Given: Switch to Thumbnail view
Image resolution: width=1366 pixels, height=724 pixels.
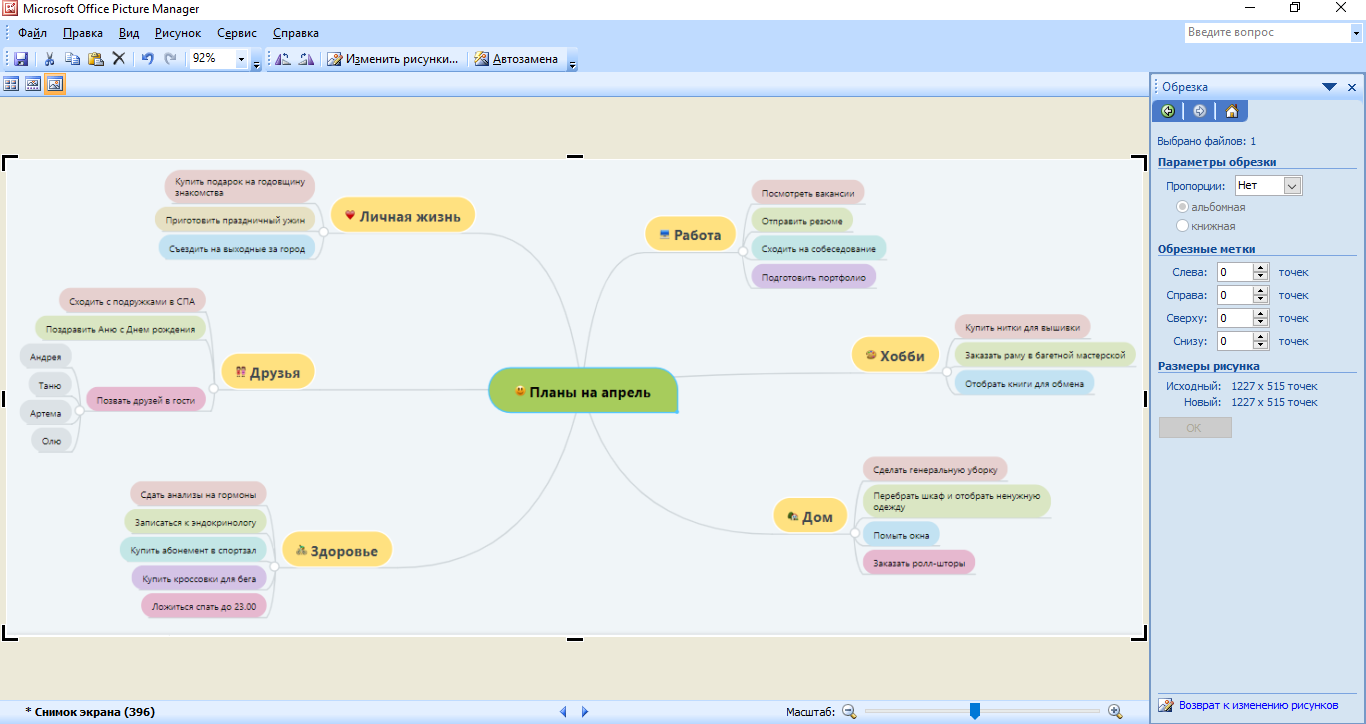Looking at the screenshot, I should pyautogui.click(x=11, y=85).
